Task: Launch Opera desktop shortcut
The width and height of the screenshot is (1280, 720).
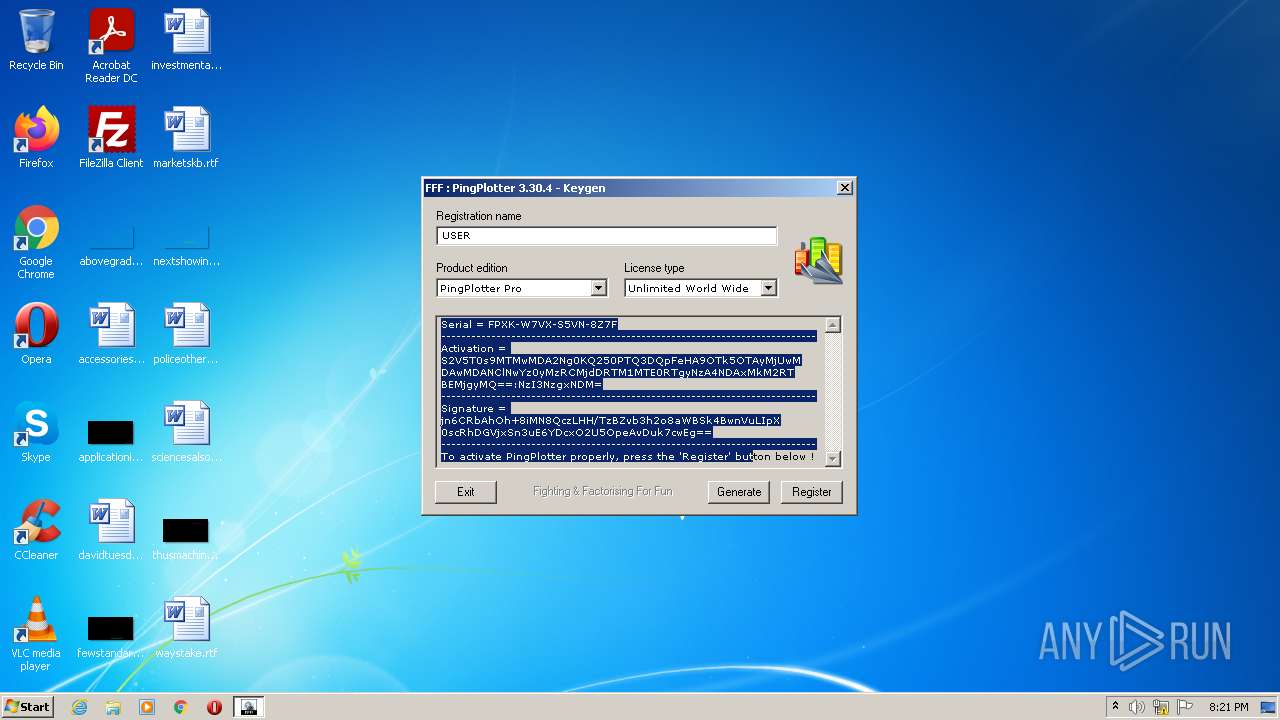Action: [x=36, y=335]
